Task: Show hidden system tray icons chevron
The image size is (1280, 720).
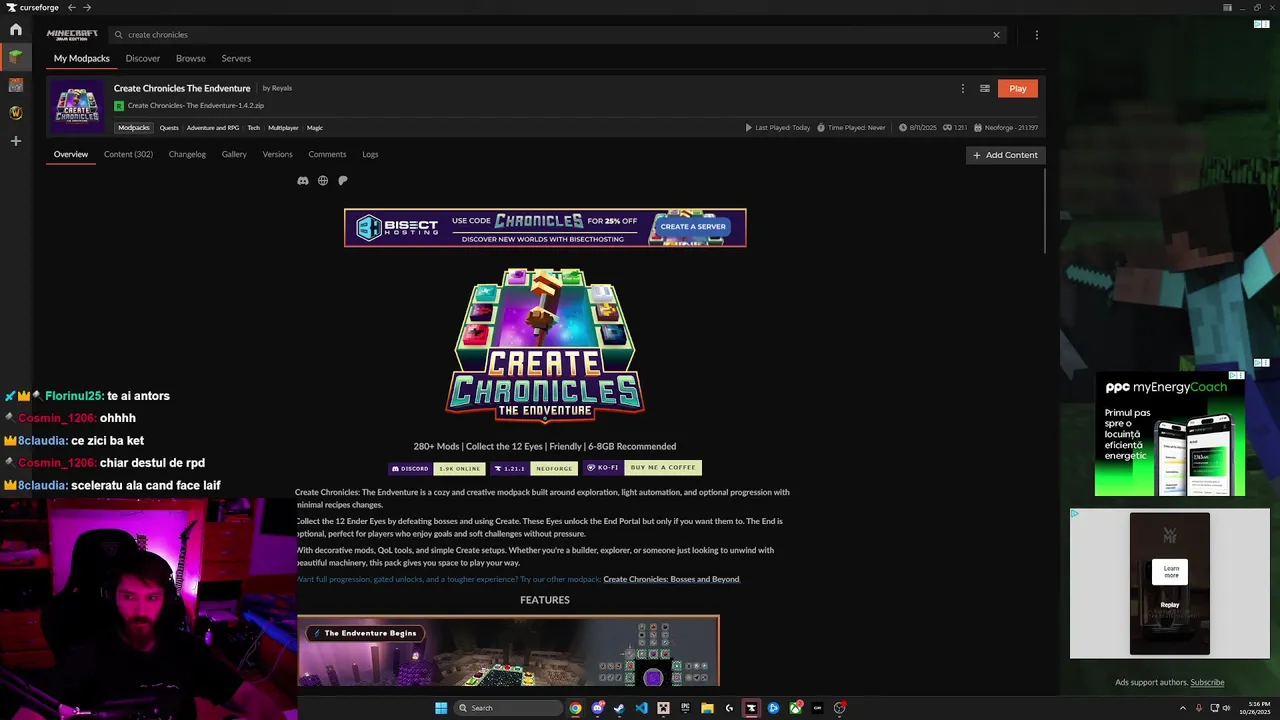Action: pos(1183,708)
